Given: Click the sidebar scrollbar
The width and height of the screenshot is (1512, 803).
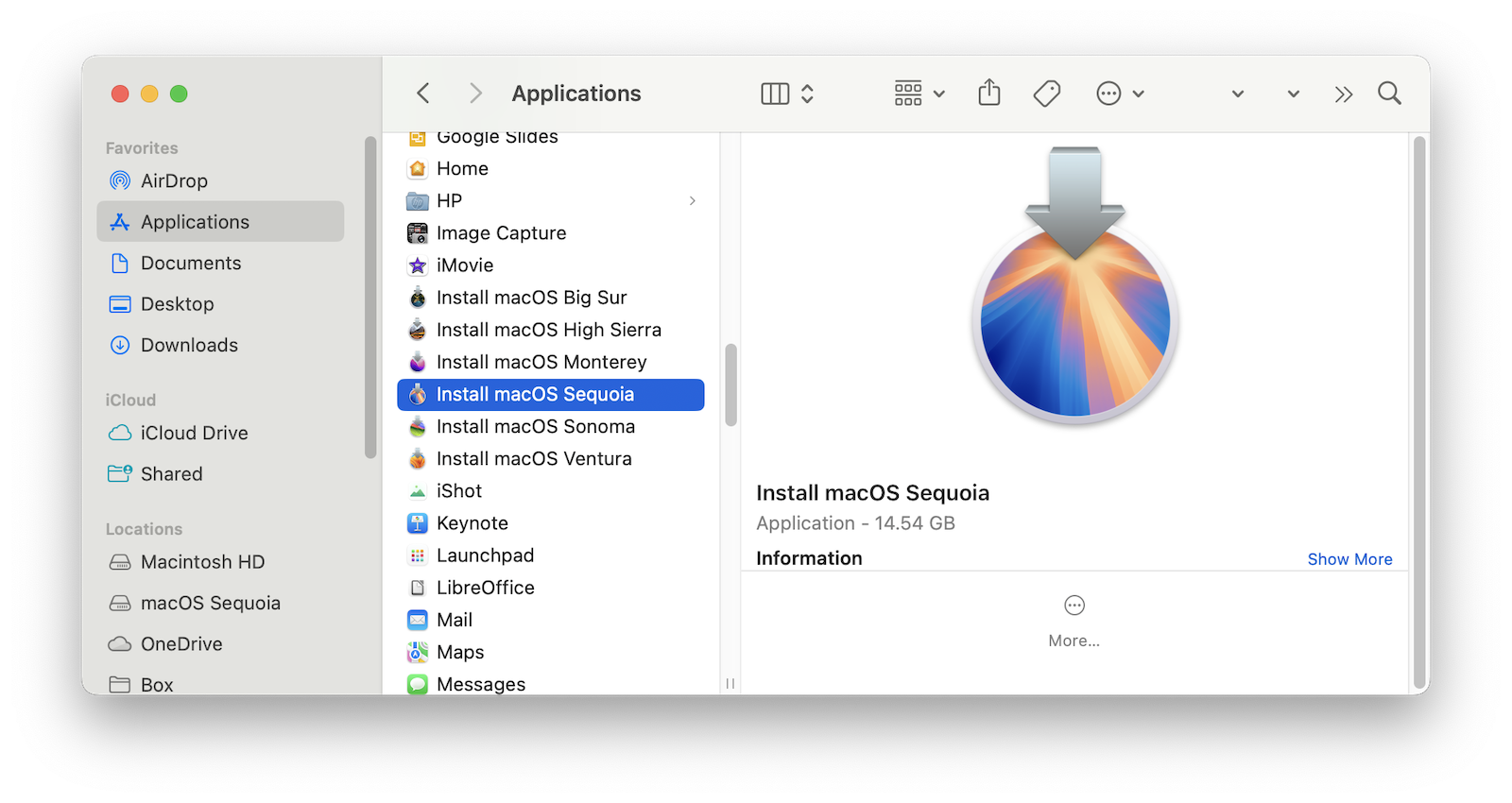Looking at the screenshot, I should tap(370, 298).
